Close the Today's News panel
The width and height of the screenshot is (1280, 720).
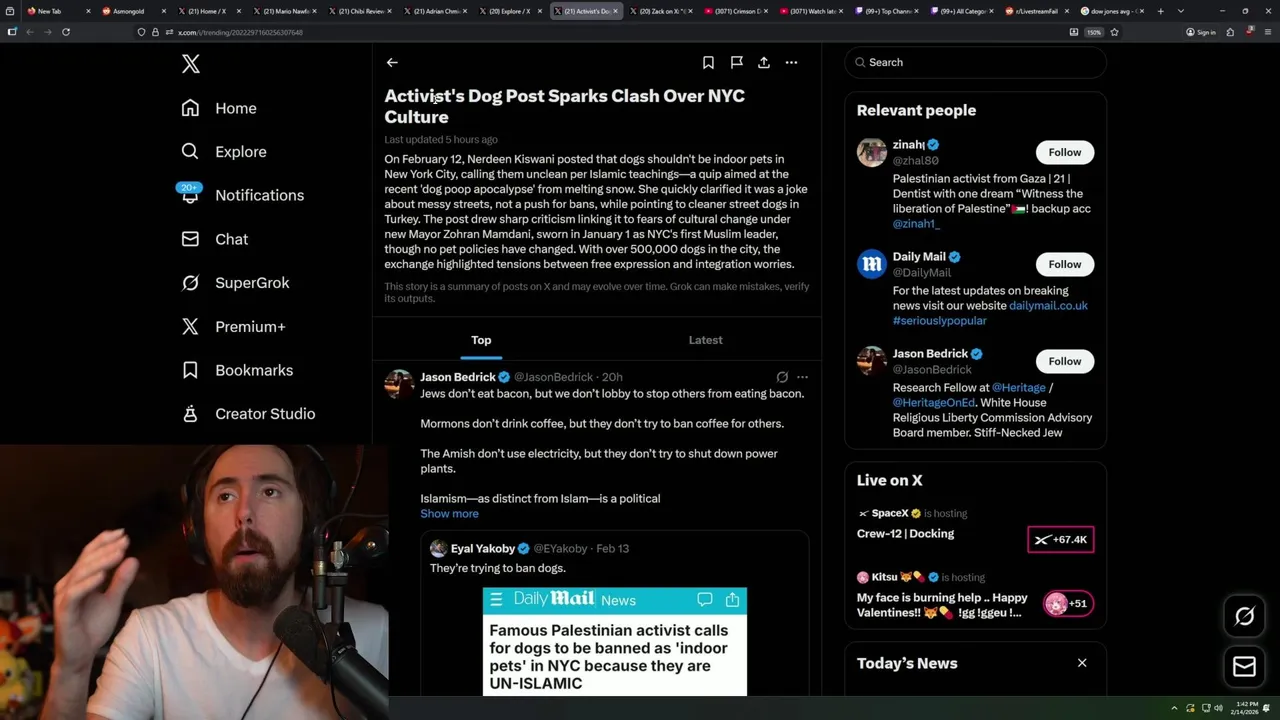[x=1082, y=663]
